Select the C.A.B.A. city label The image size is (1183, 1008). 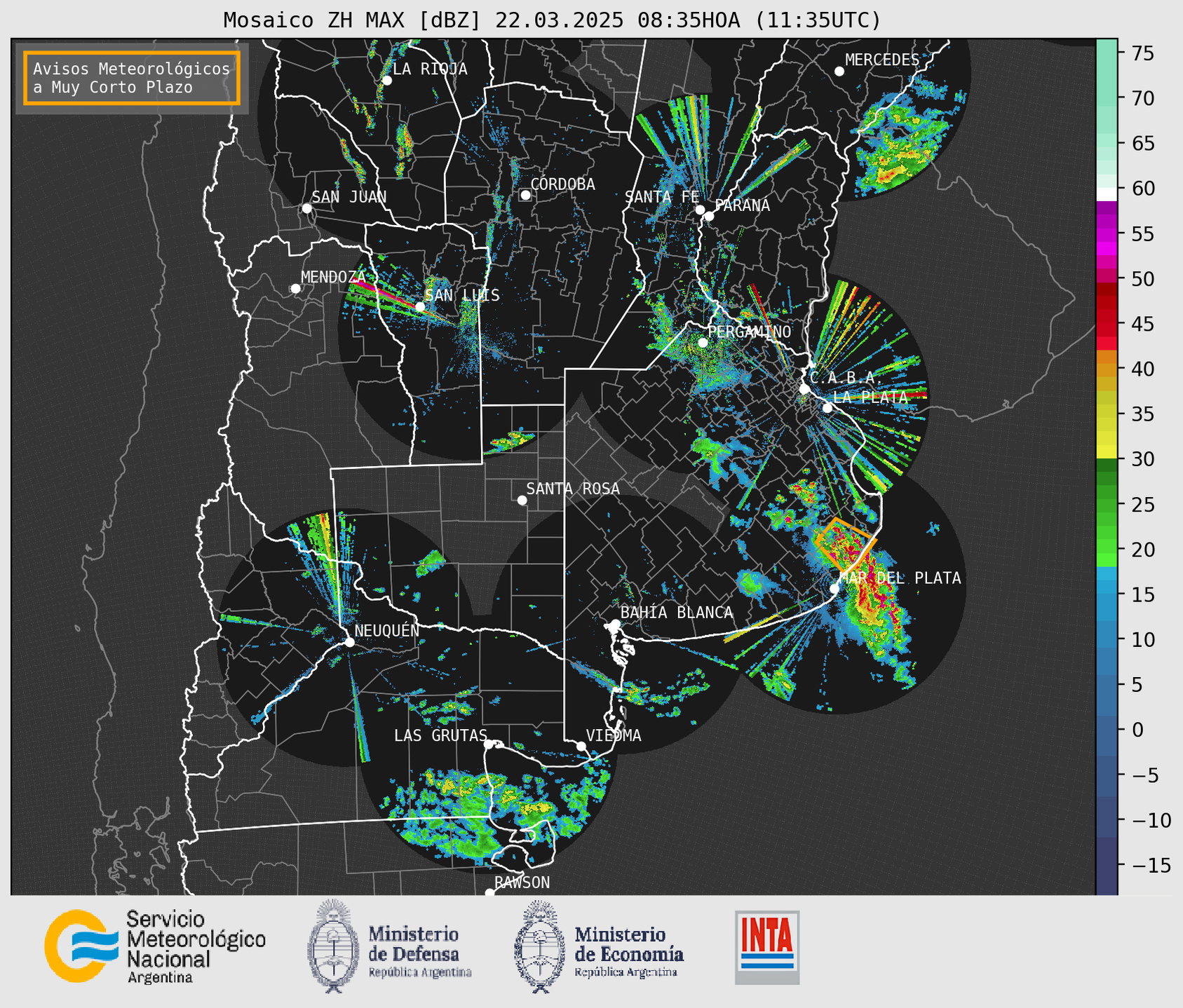(846, 378)
